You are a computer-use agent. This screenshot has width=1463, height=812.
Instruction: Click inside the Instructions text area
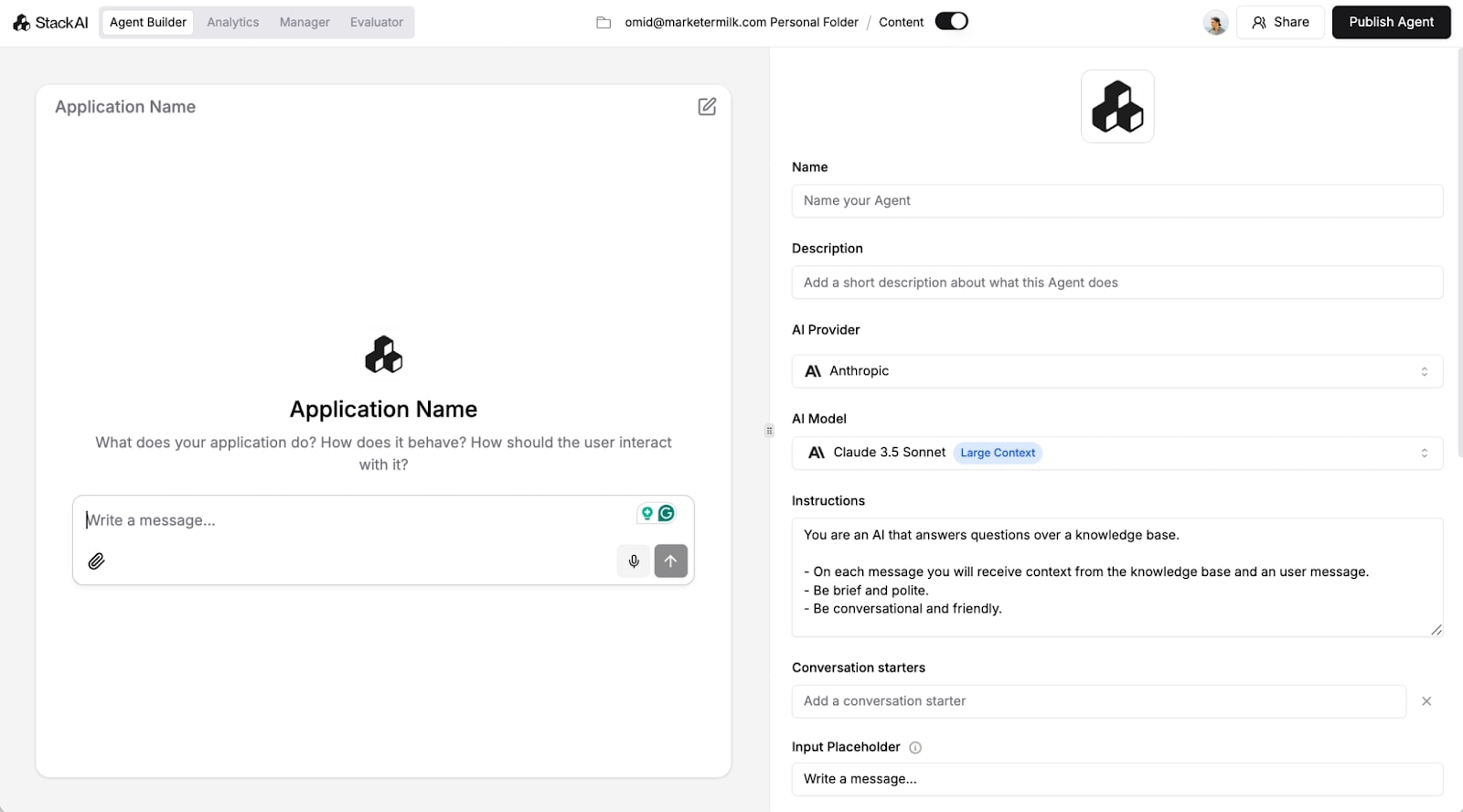click(1117, 577)
